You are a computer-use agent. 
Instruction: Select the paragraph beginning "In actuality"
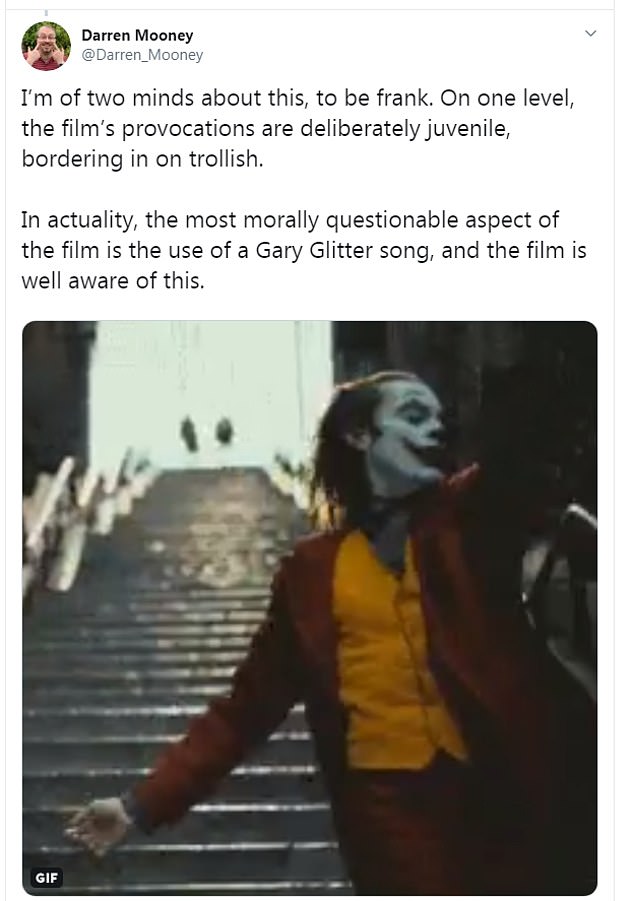(x=303, y=250)
